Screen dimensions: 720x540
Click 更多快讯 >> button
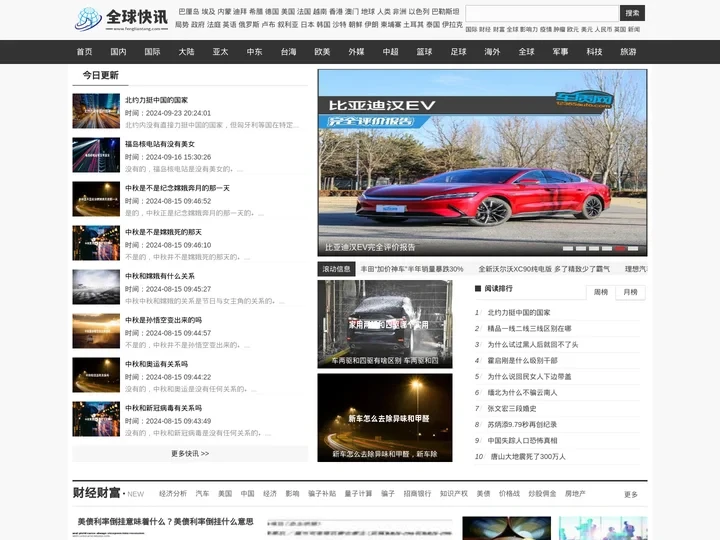[x=190, y=454]
